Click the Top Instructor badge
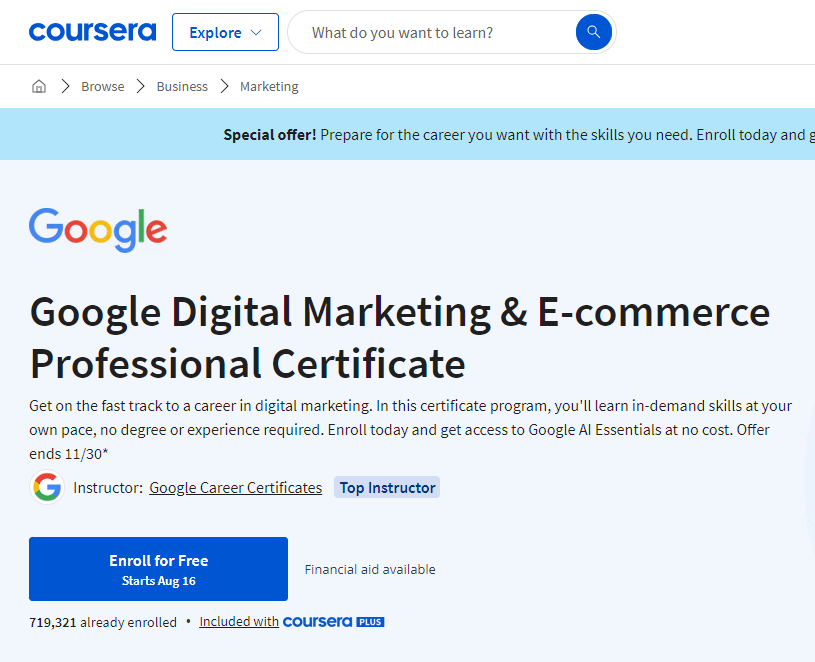815x662 pixels. coord(387,488)
